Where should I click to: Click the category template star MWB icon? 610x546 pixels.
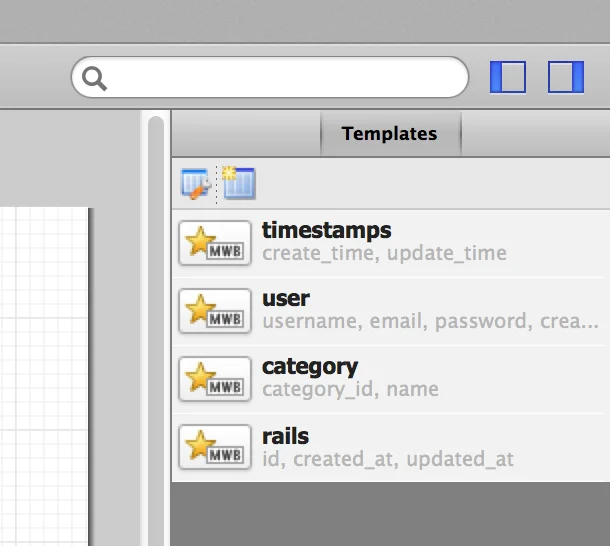[x=215, y=379]
